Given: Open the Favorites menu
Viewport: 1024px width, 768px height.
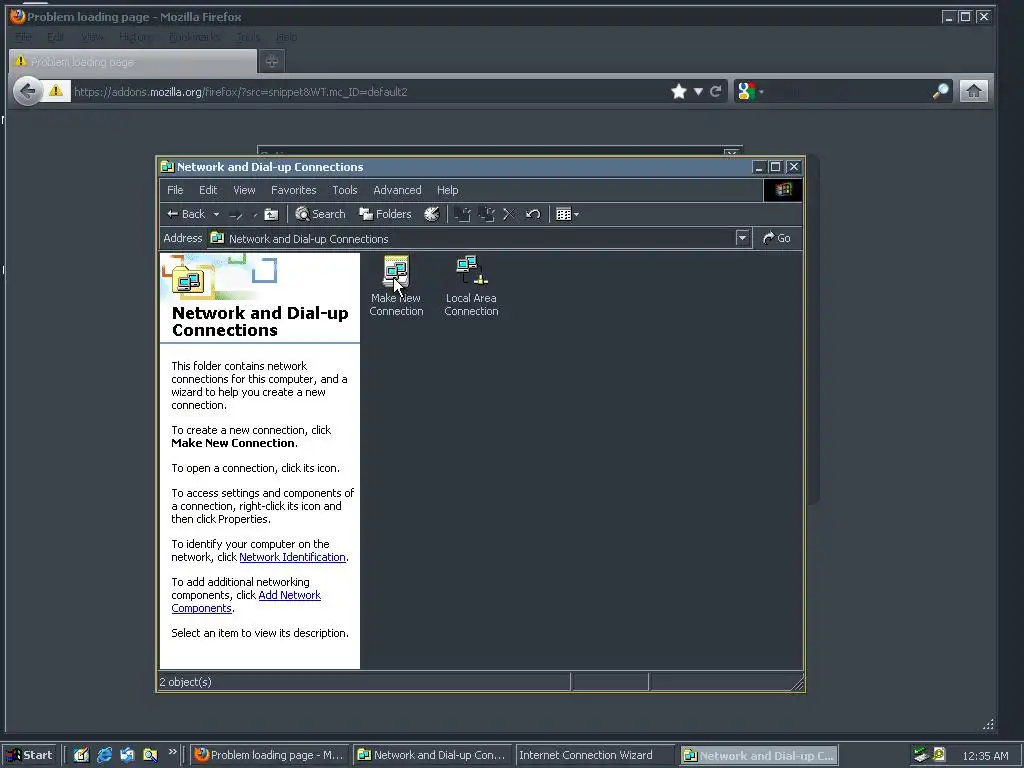Looking at the screenshot, I should tap(293, 190).
